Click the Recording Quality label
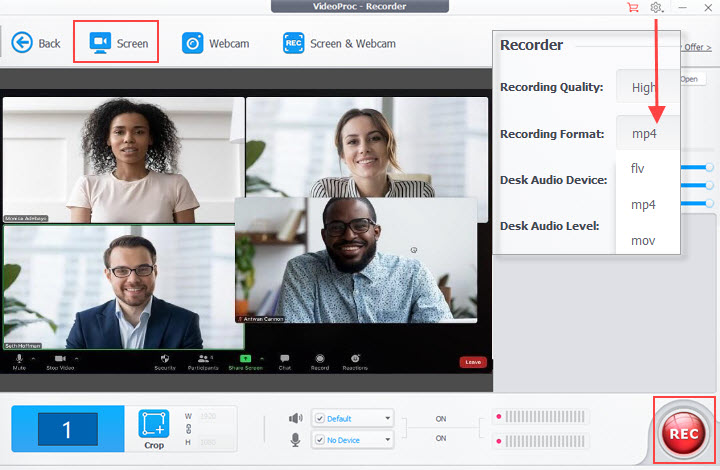The height and width of the screenshot is (470, 720). point(551,87)
